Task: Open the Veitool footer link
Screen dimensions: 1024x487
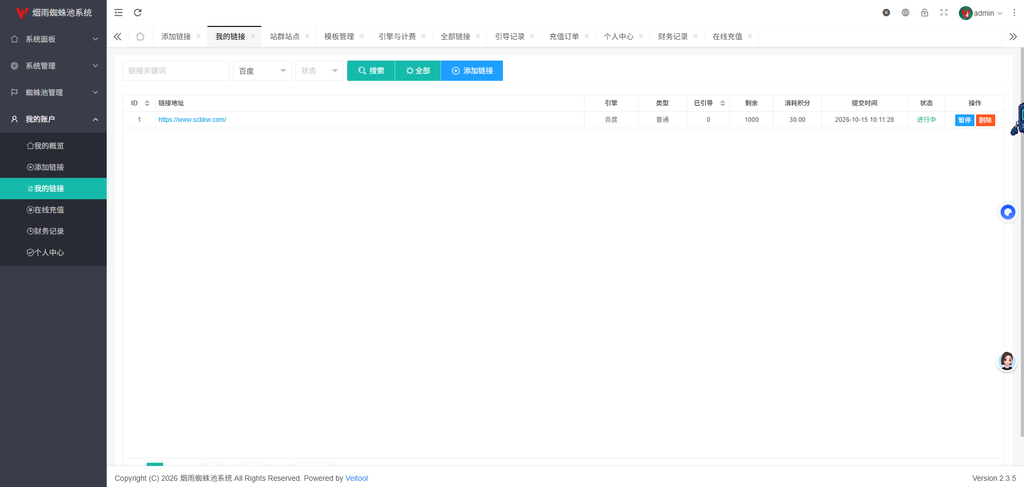Action: tap(357, 479)
